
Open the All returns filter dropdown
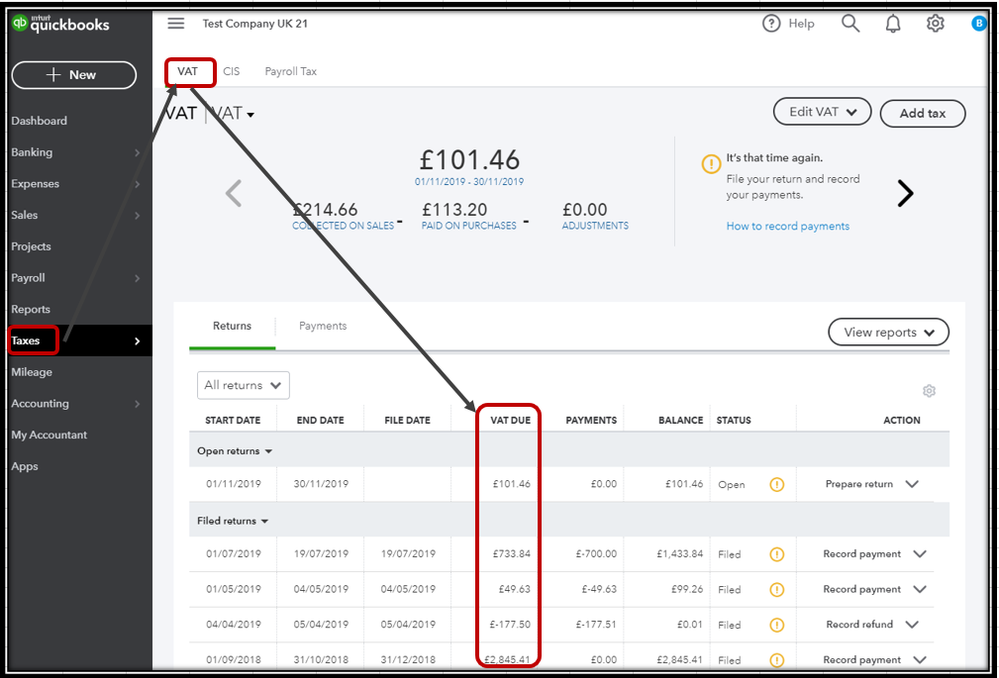pyautogui.click(x=243, y=386)
